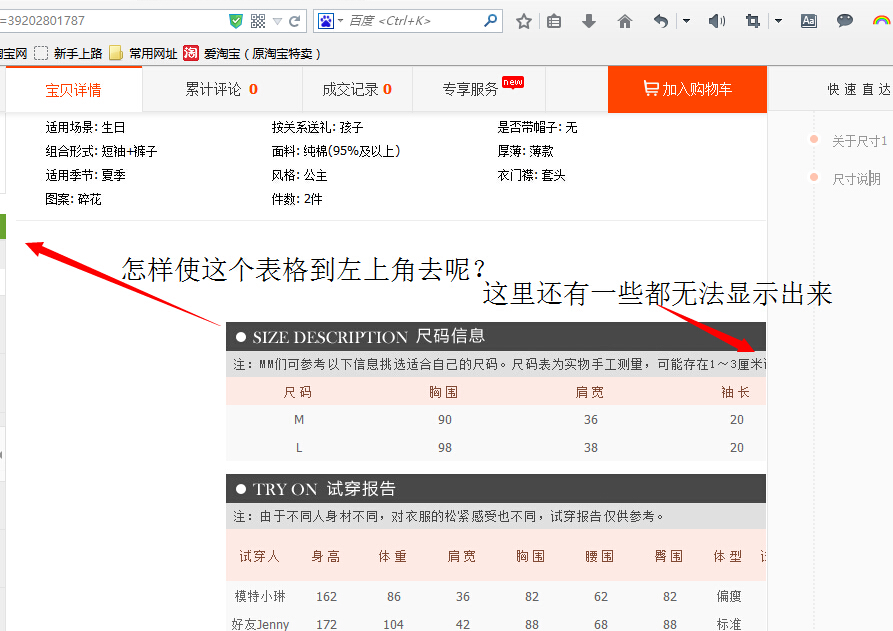Open the Baidu search engine selector

click(x=330, y=21)
